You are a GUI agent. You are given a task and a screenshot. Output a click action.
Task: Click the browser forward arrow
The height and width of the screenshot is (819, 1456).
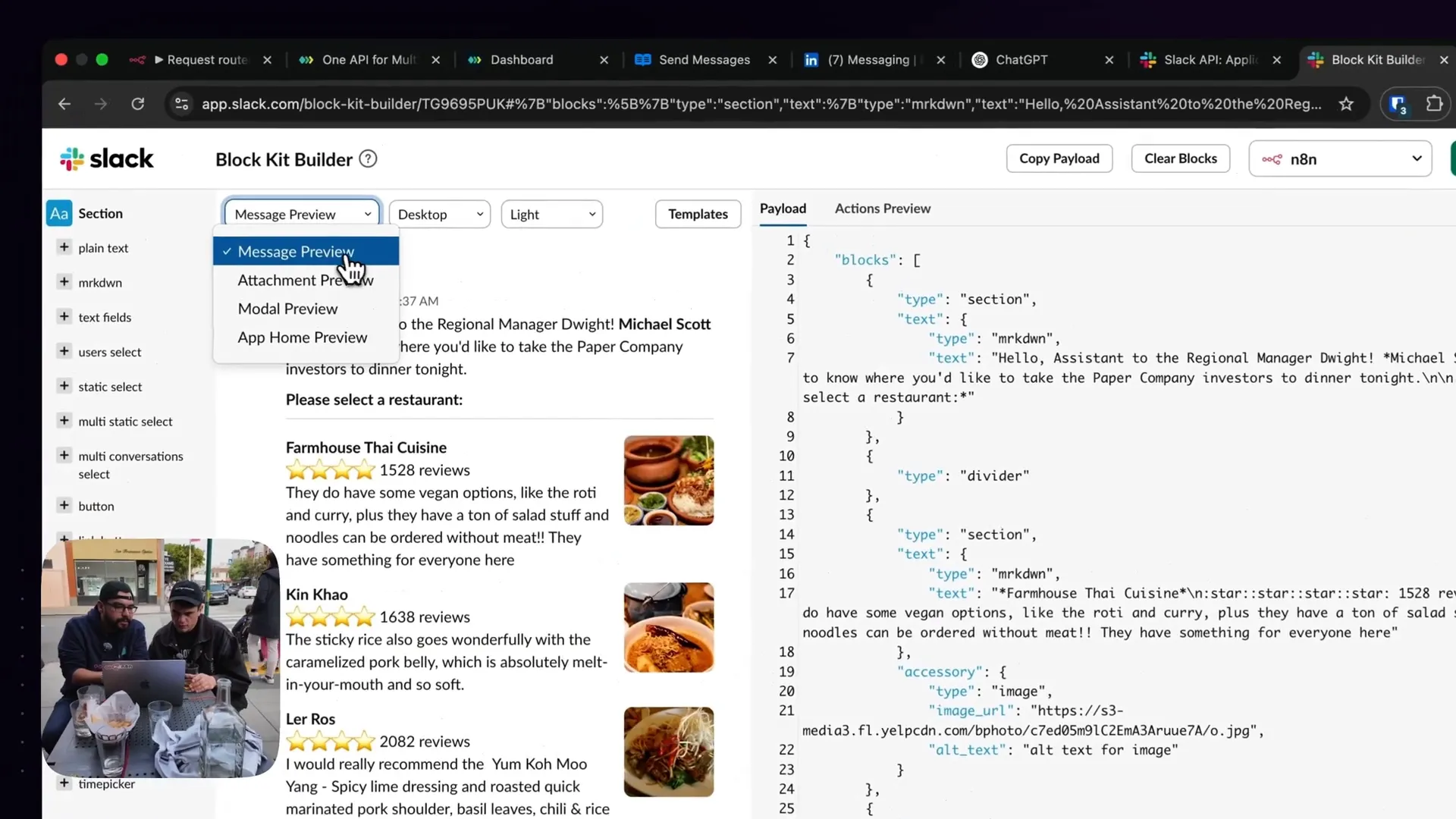click(101, 104)
